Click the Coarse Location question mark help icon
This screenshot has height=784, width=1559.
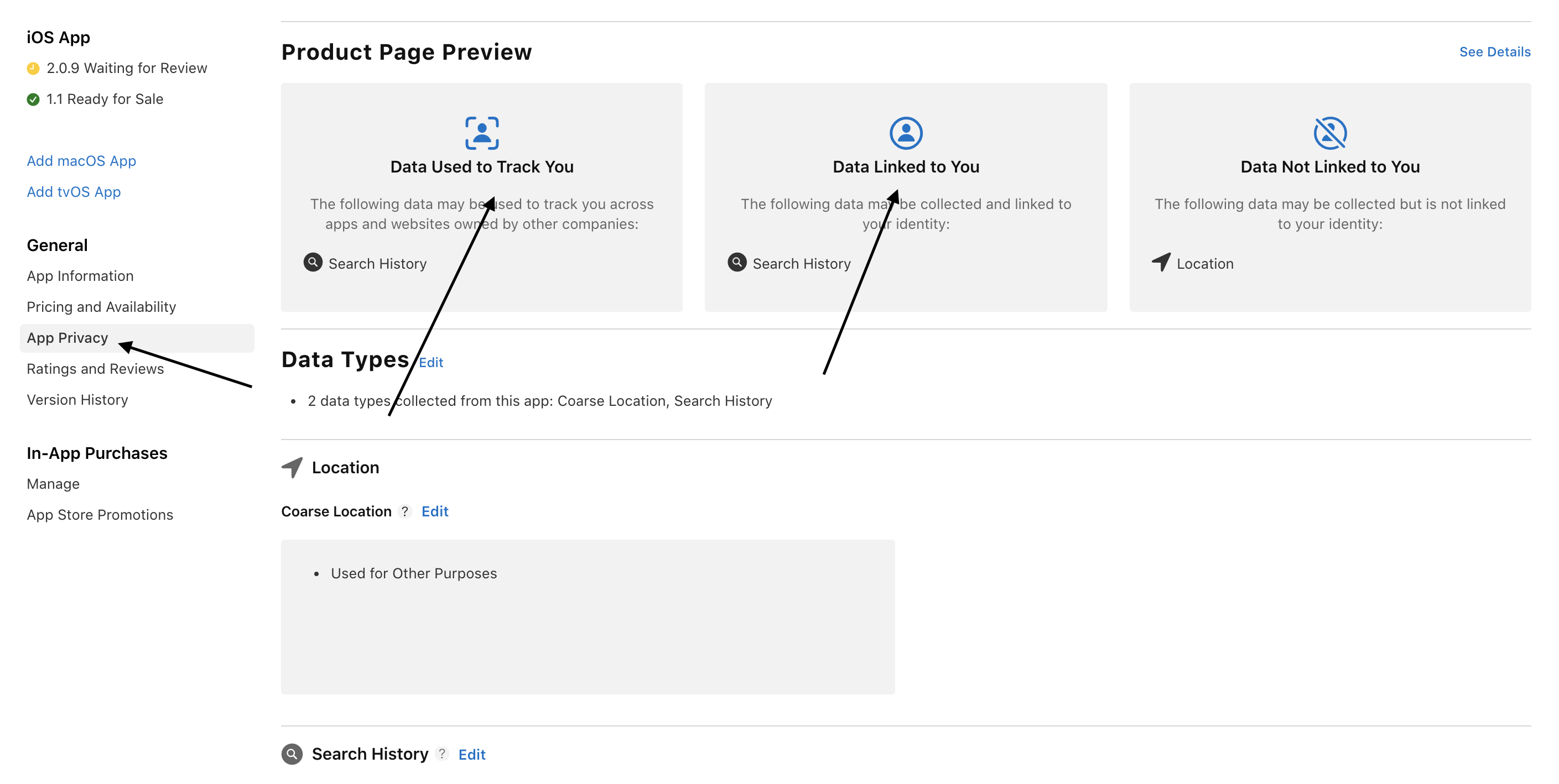click(405, 512)
